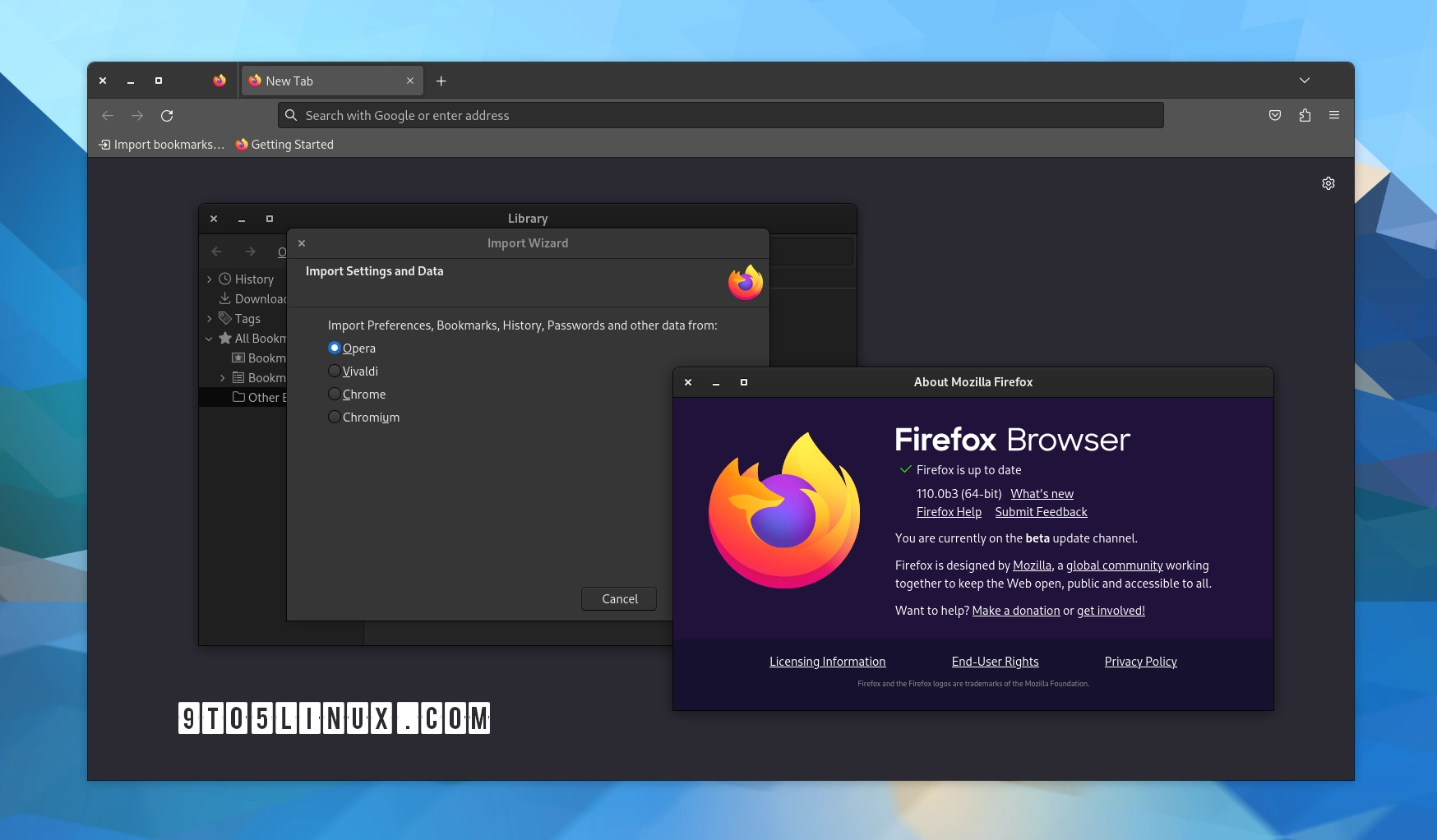The width and height of the screenshot is (1437, 840).
Task: Click the Getting Started bookmark
Action: point(284,144)
